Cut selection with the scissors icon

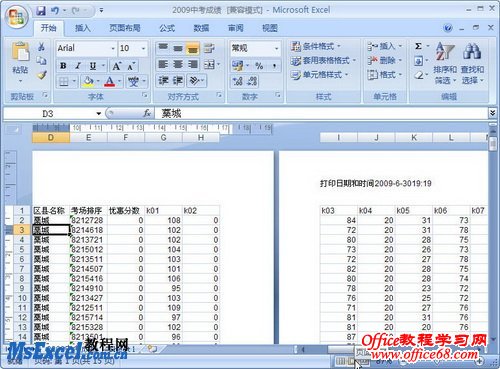point(42,46)
